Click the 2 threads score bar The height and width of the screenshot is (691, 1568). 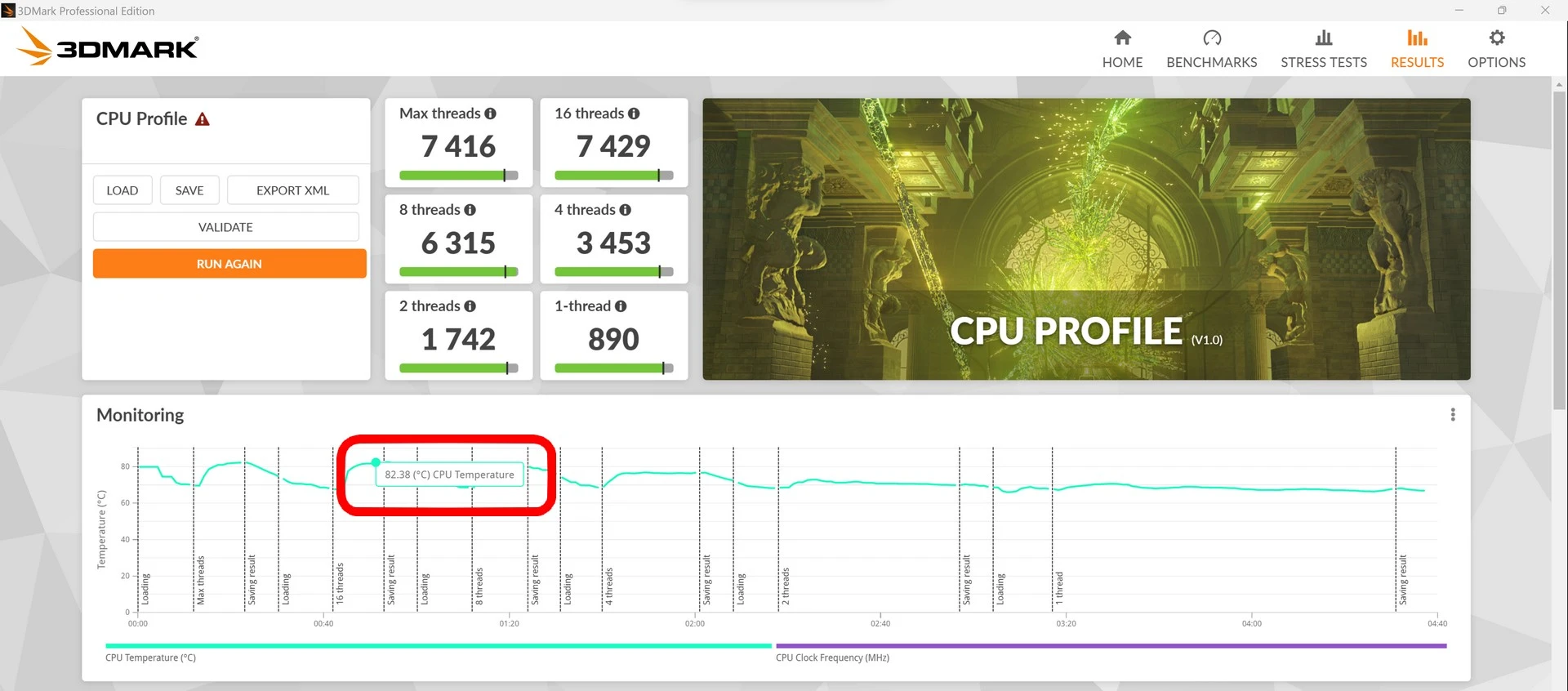click(x=458, y=368)
